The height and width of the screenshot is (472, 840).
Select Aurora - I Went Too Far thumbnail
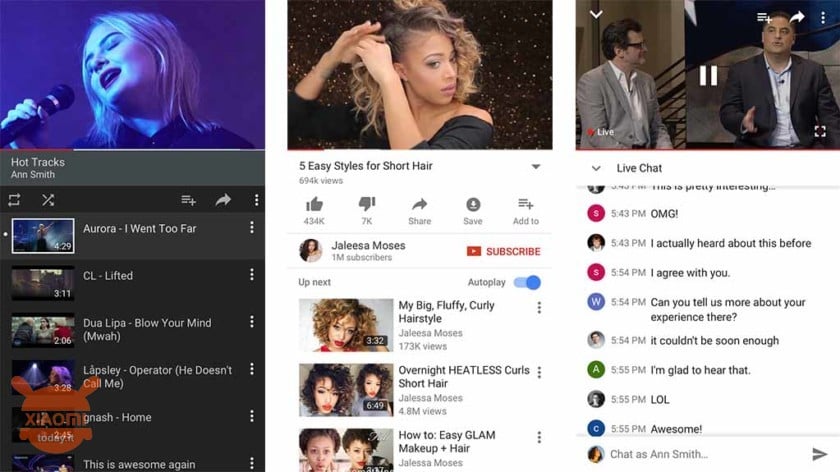point(43,236)
